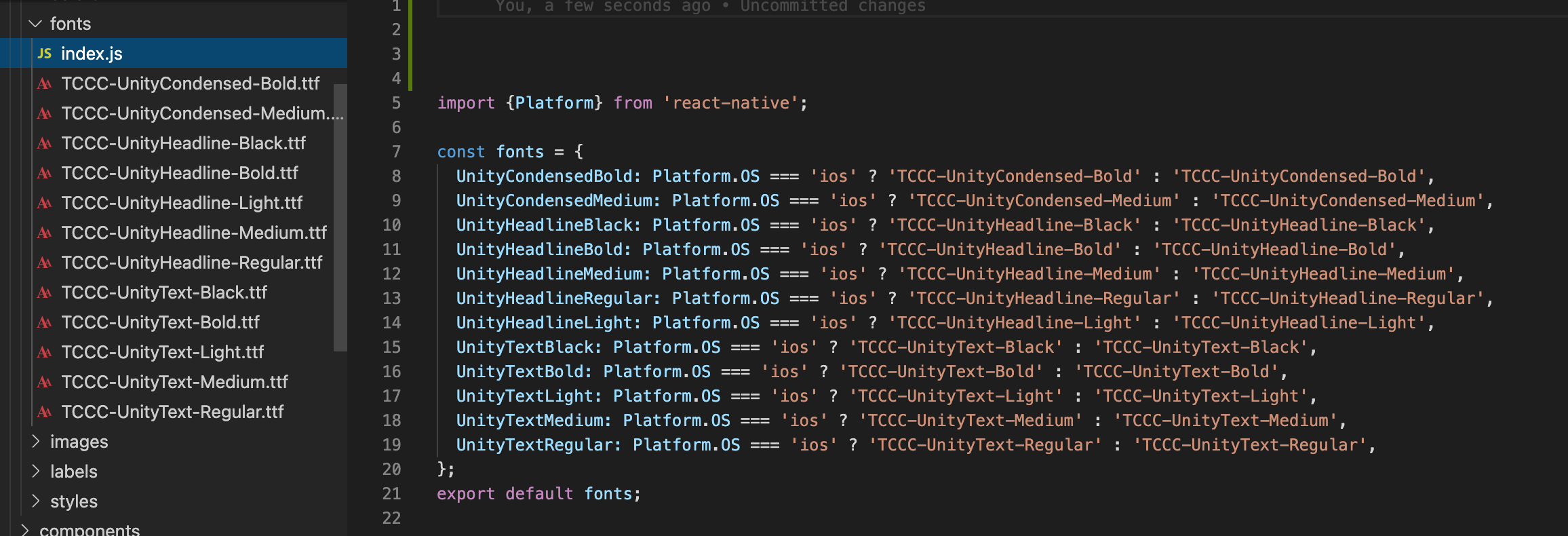Click font icon of TCCC-UnityHeadline-Black.ttf

[45, 143]
